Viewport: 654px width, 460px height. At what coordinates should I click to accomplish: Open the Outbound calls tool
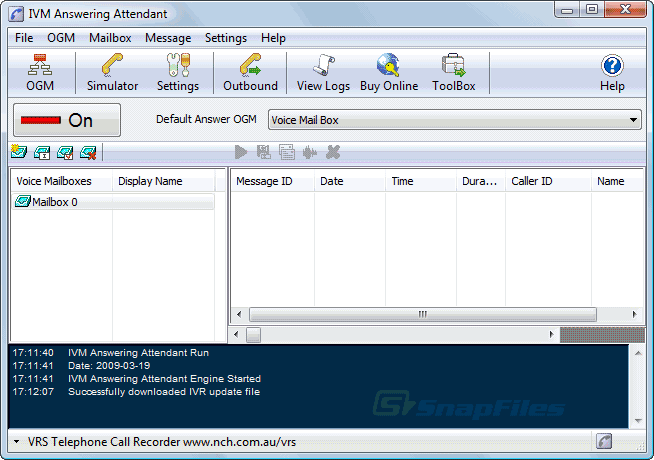pyautogui.click(x=250, y=73)
